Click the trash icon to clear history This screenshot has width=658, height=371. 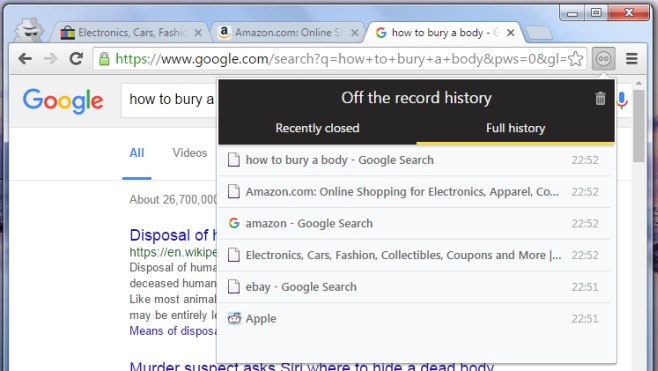[600, 99]
